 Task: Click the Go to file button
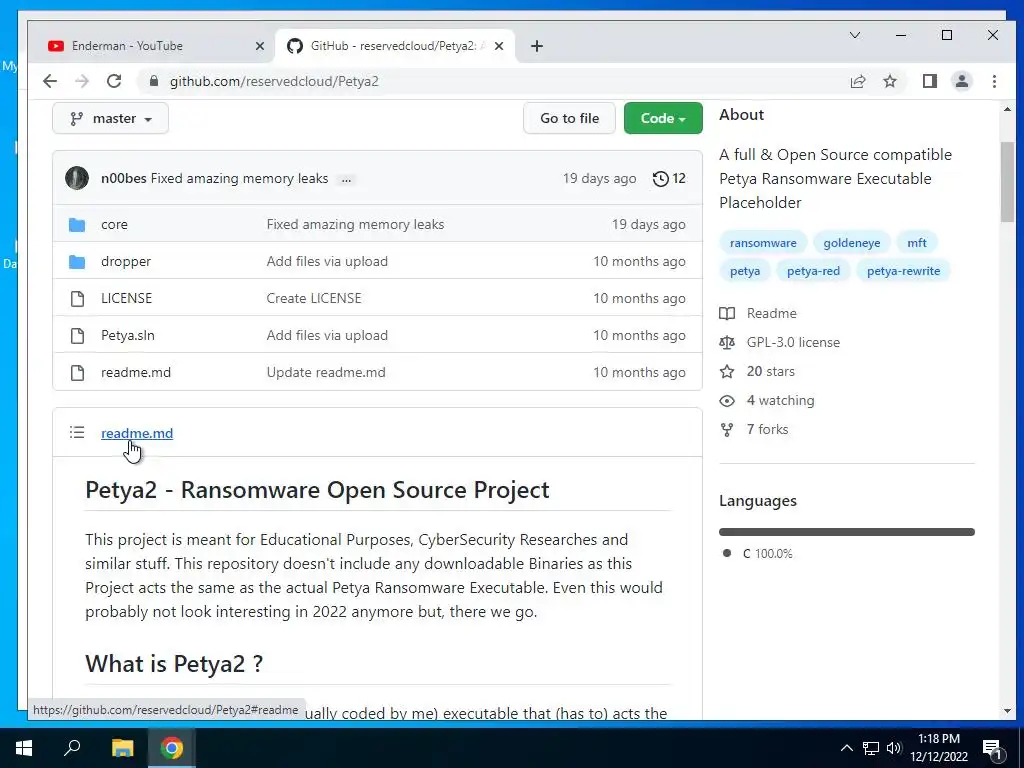pos(569,118)
